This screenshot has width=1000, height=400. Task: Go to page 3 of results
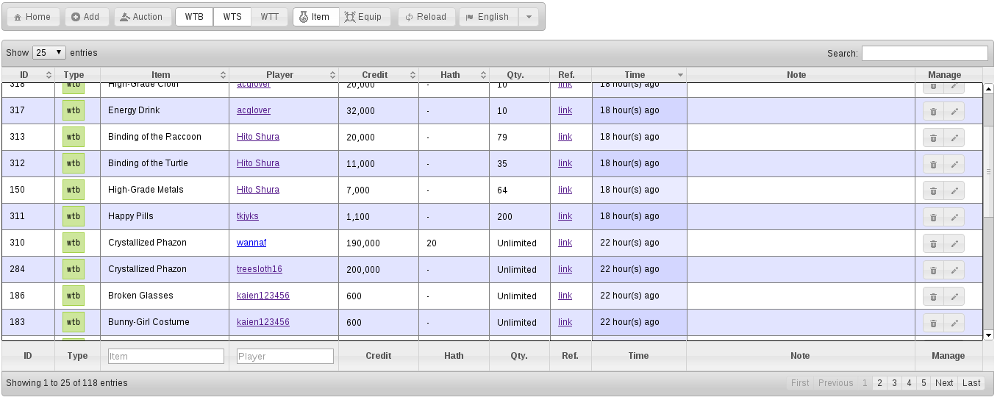(894, 383)
